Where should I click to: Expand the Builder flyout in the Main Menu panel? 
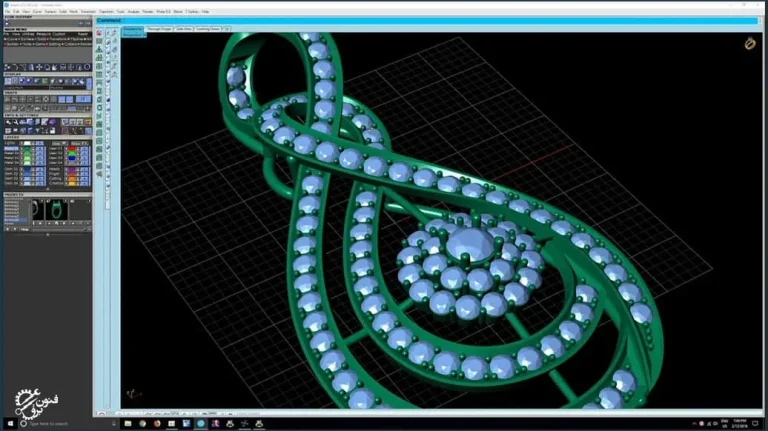click(x=12, y=44)
